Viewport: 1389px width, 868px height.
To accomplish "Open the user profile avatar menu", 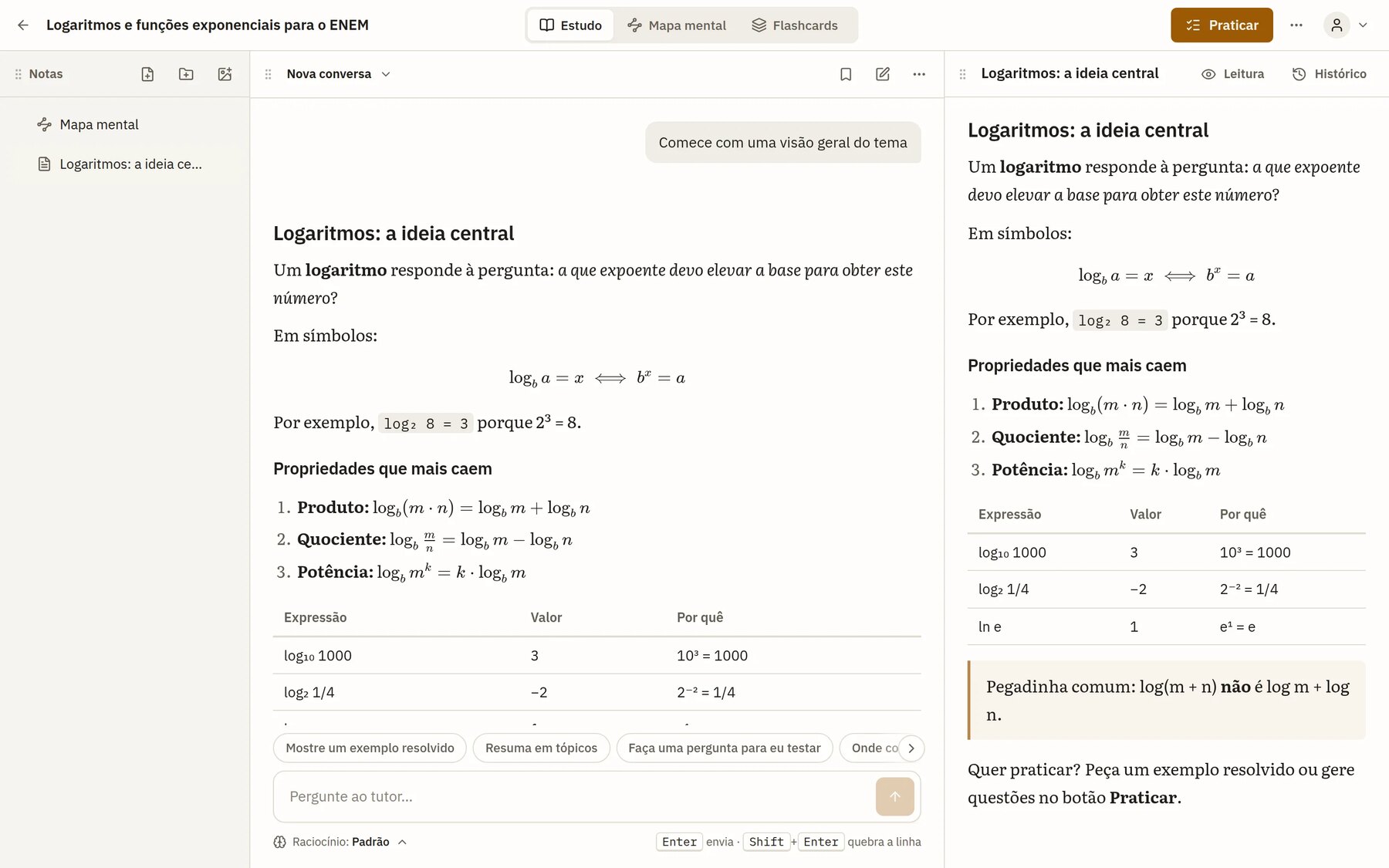I will point(1337,25).
